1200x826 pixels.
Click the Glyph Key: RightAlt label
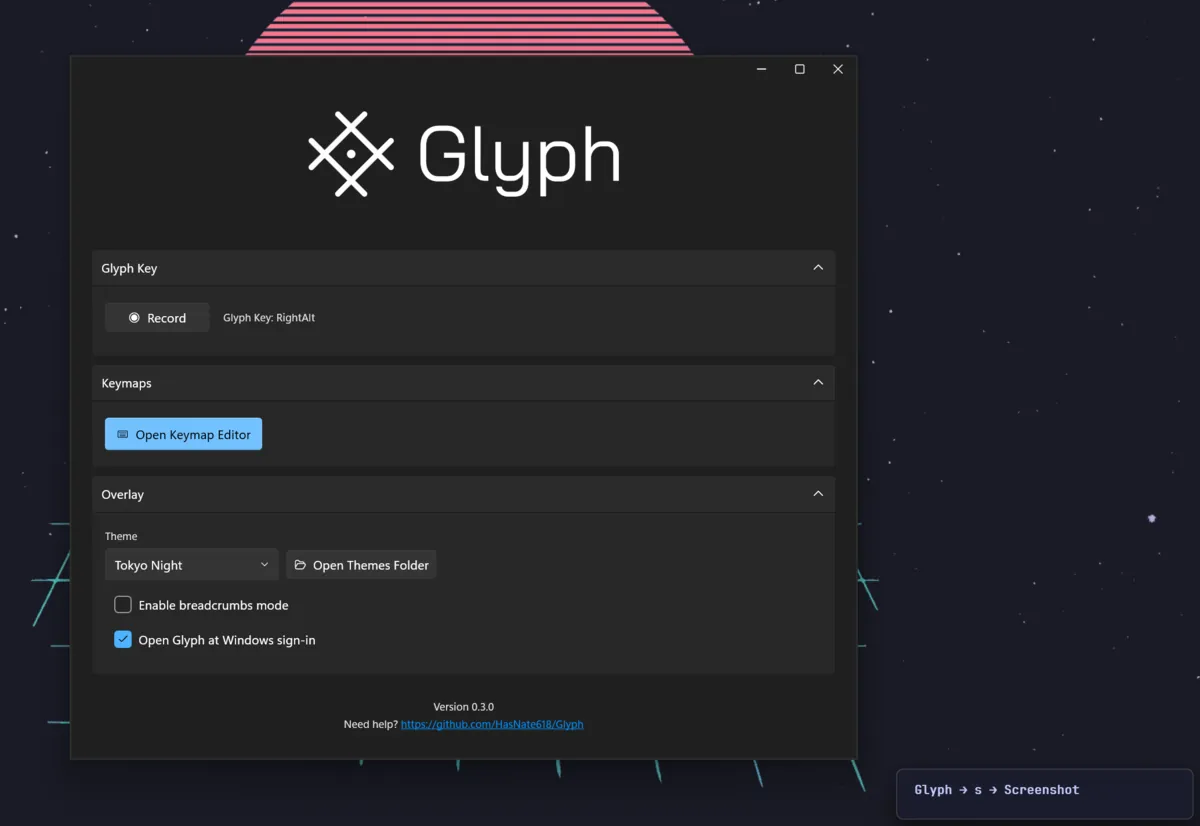(x=269, y=318)
